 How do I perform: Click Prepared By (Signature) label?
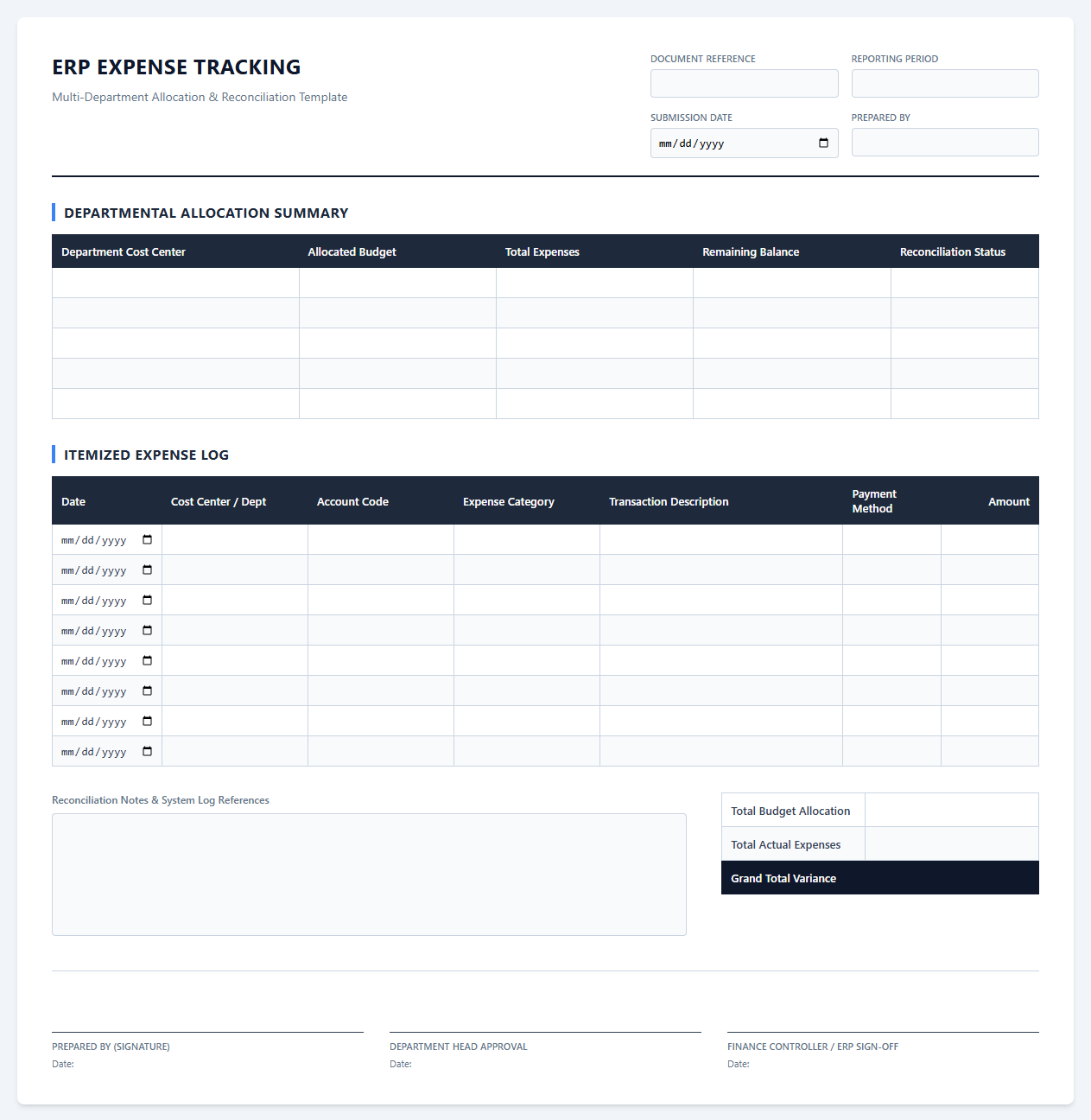pyautogui.click(x=111, y=1047)
